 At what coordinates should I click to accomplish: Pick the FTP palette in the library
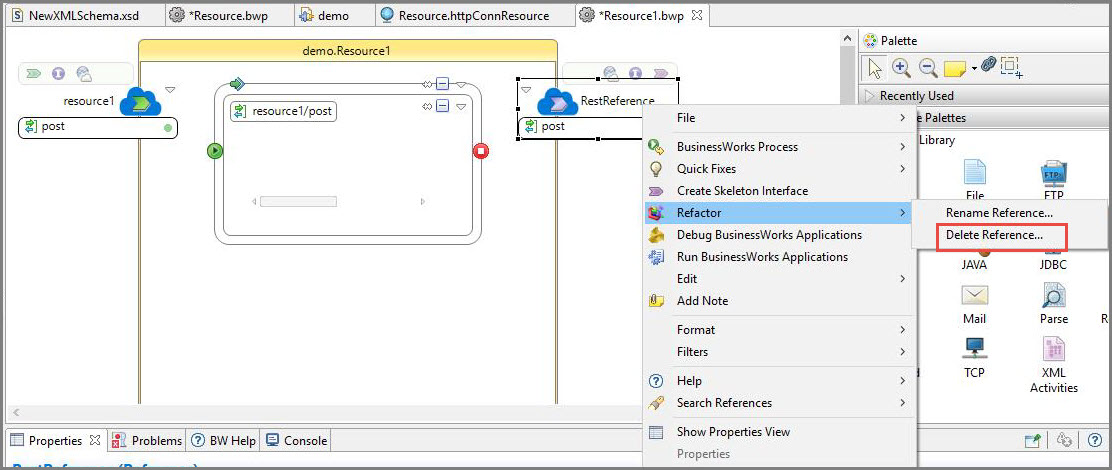[1054, 179]
